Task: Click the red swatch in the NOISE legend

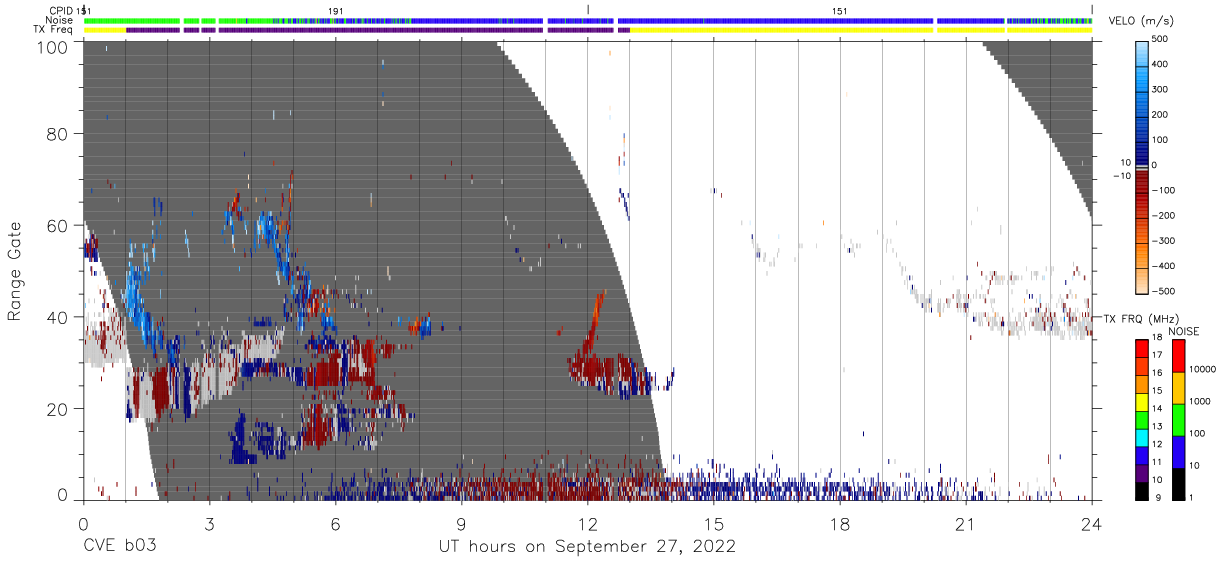Action: click(1178, 356)
